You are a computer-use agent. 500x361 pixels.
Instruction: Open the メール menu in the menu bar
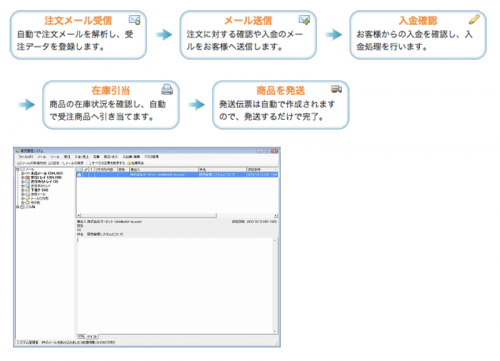click(x=42, y=157)
